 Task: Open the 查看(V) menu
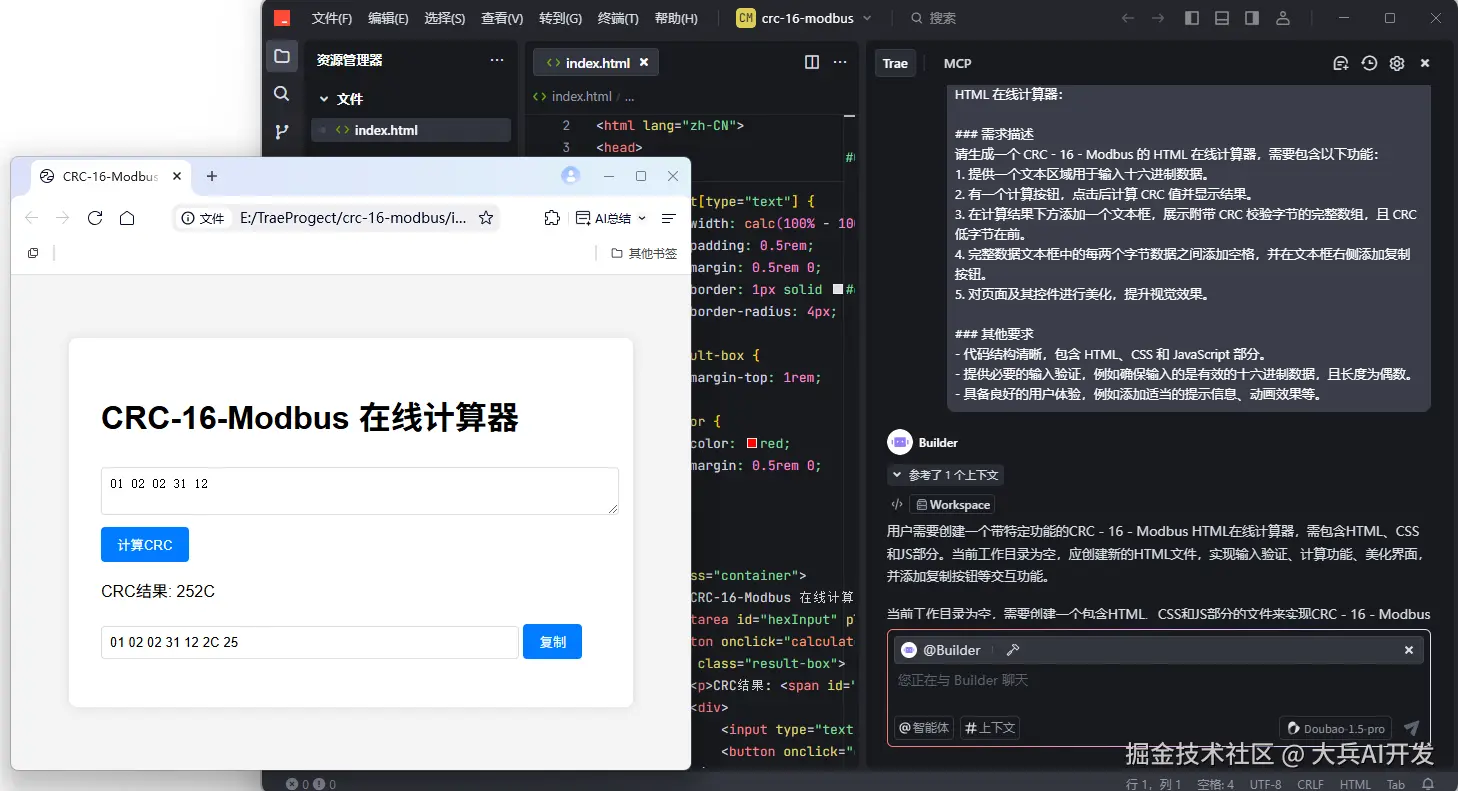[x=502, y=18]
